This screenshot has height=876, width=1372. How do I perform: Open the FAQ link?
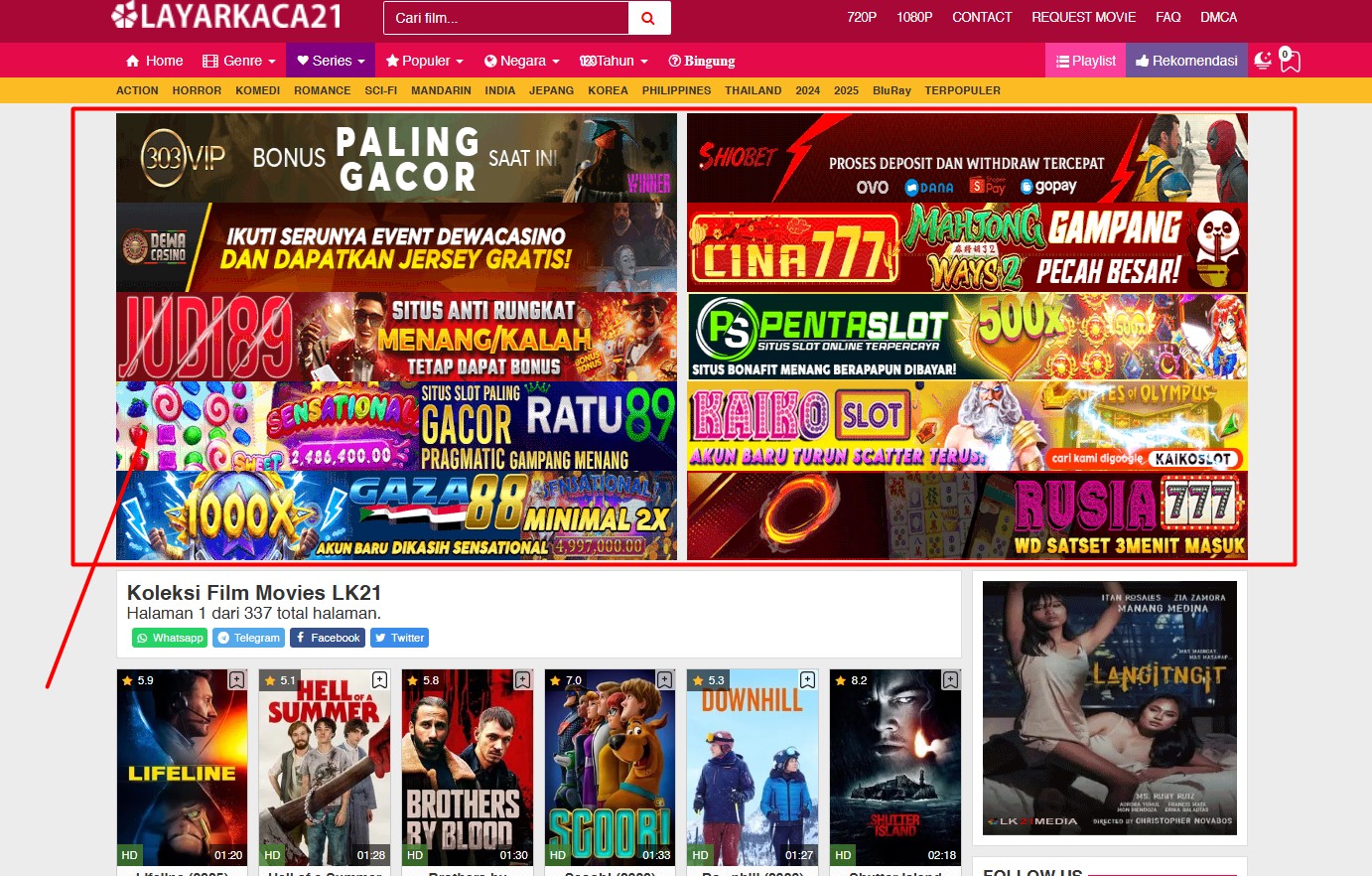pyautogui.click(x=1168, y=17)
